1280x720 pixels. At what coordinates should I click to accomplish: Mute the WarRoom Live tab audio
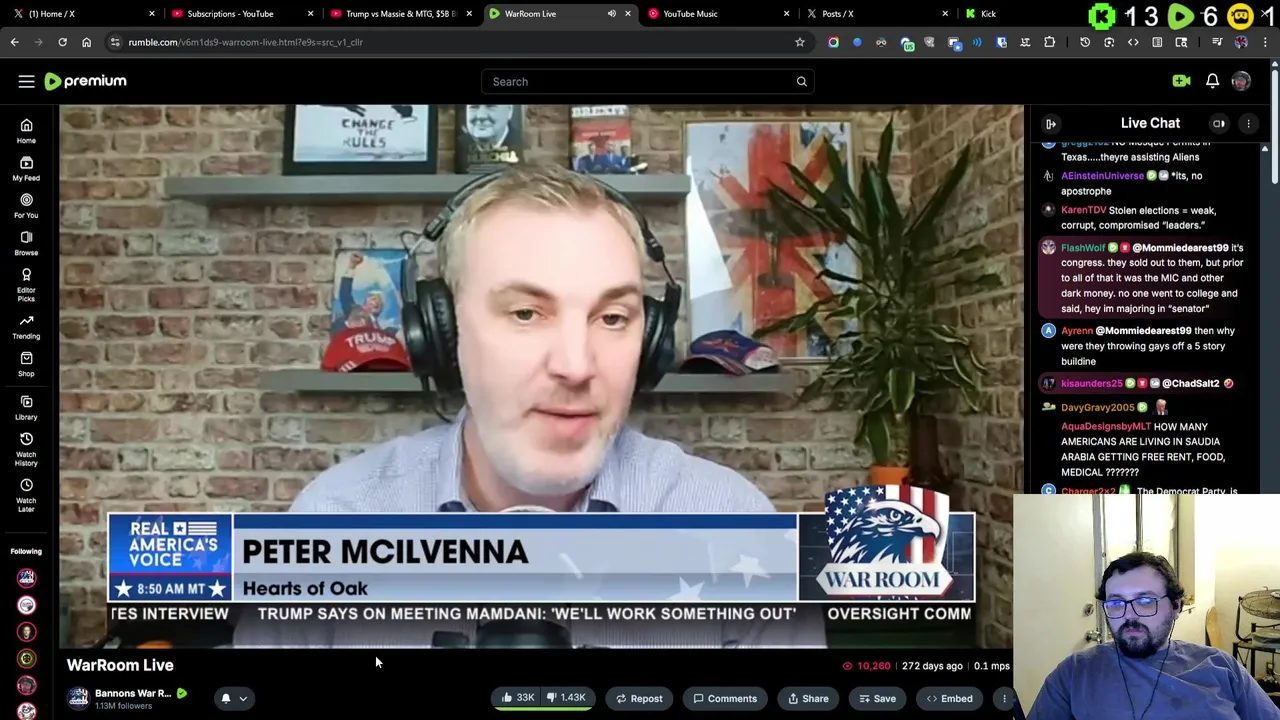tap(611, 14)
